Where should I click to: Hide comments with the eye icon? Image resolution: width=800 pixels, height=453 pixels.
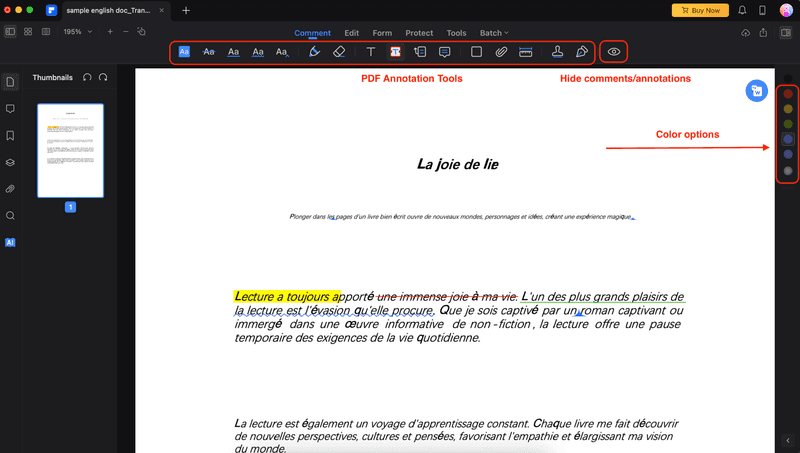click(x=614, y=51)
